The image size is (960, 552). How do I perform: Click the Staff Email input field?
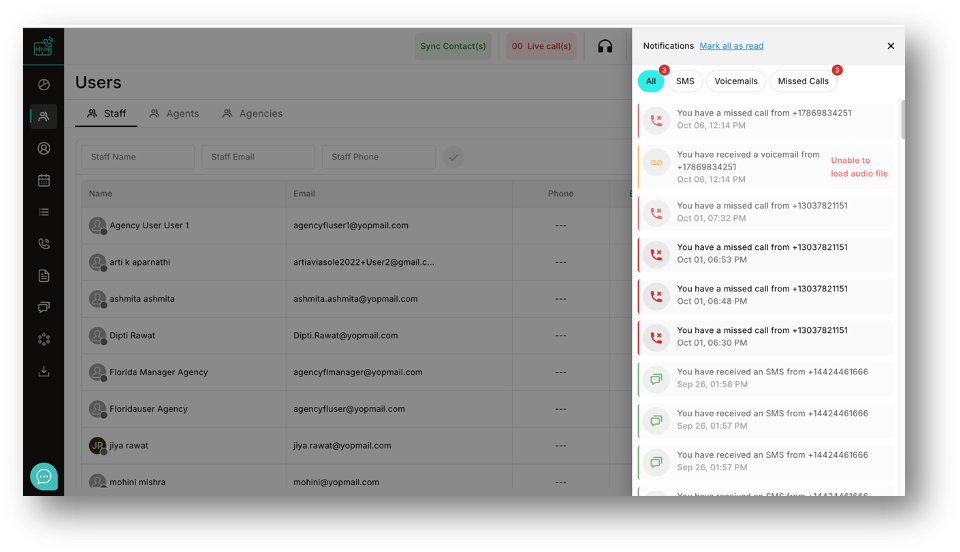coord(258,157)
